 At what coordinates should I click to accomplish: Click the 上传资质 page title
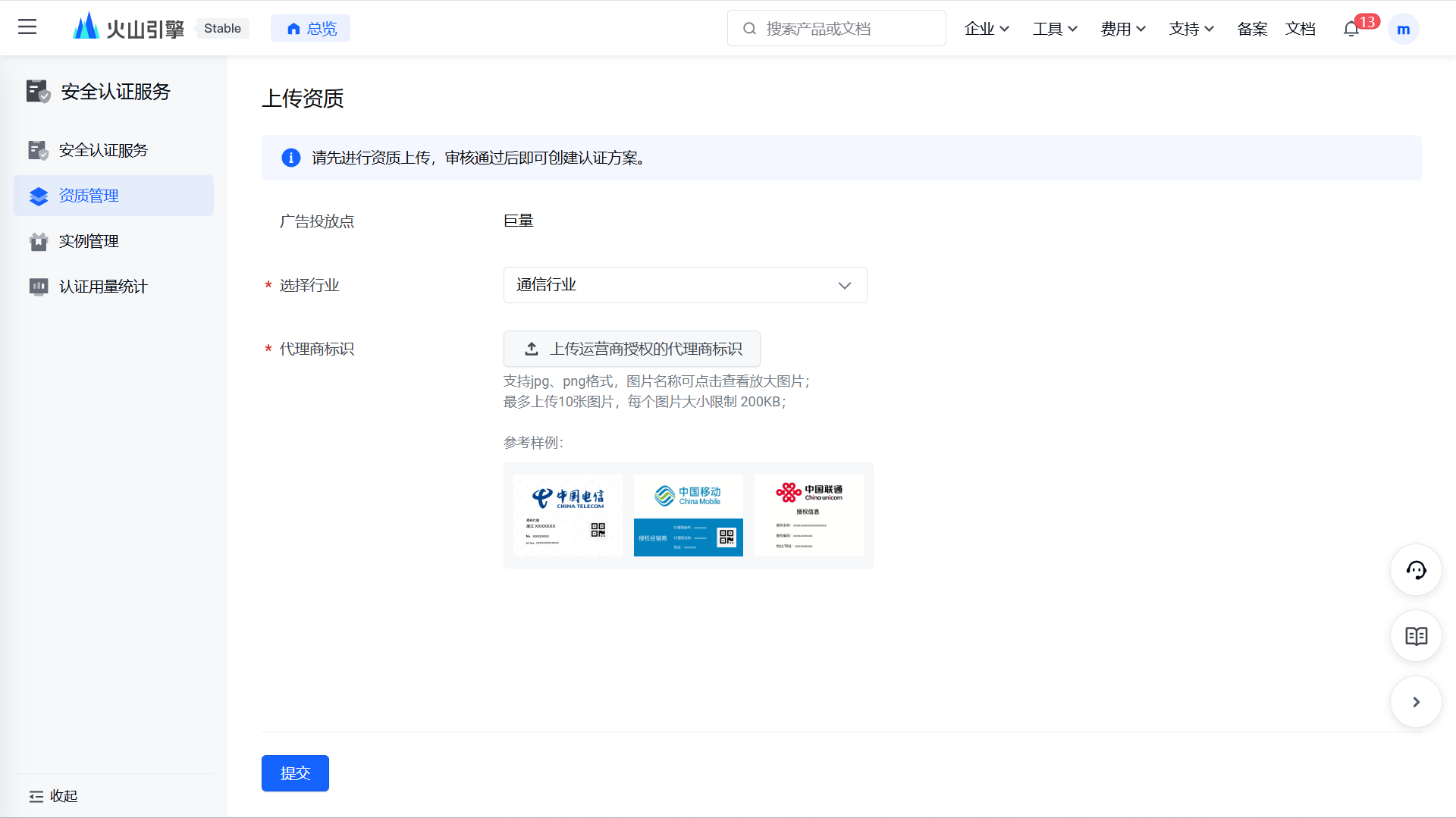pyautogui.click(x=303, y=99)
